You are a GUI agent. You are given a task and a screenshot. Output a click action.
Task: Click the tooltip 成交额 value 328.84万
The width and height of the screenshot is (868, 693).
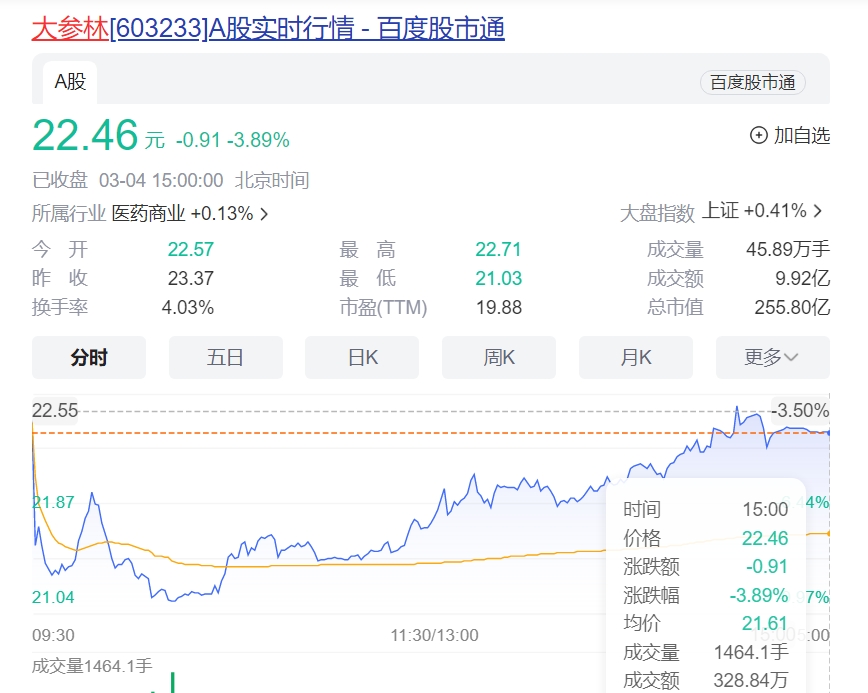751,681
